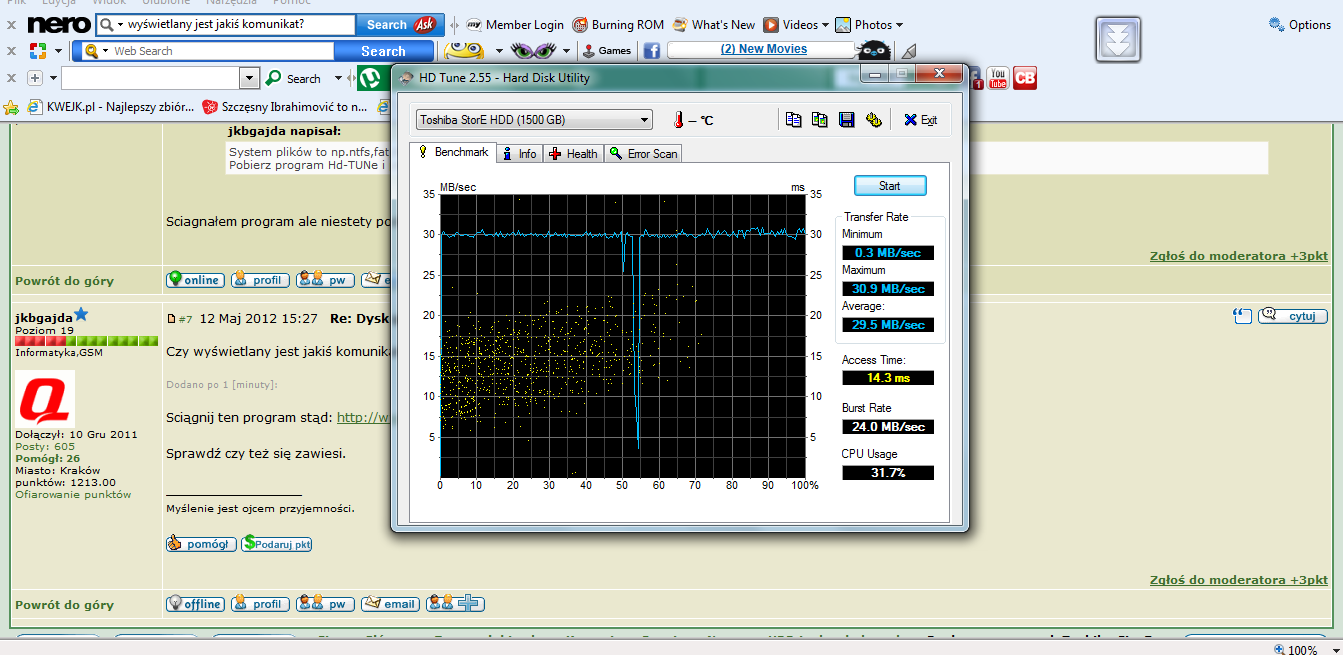Open HD Tune options wrench icon

(873, 120)
